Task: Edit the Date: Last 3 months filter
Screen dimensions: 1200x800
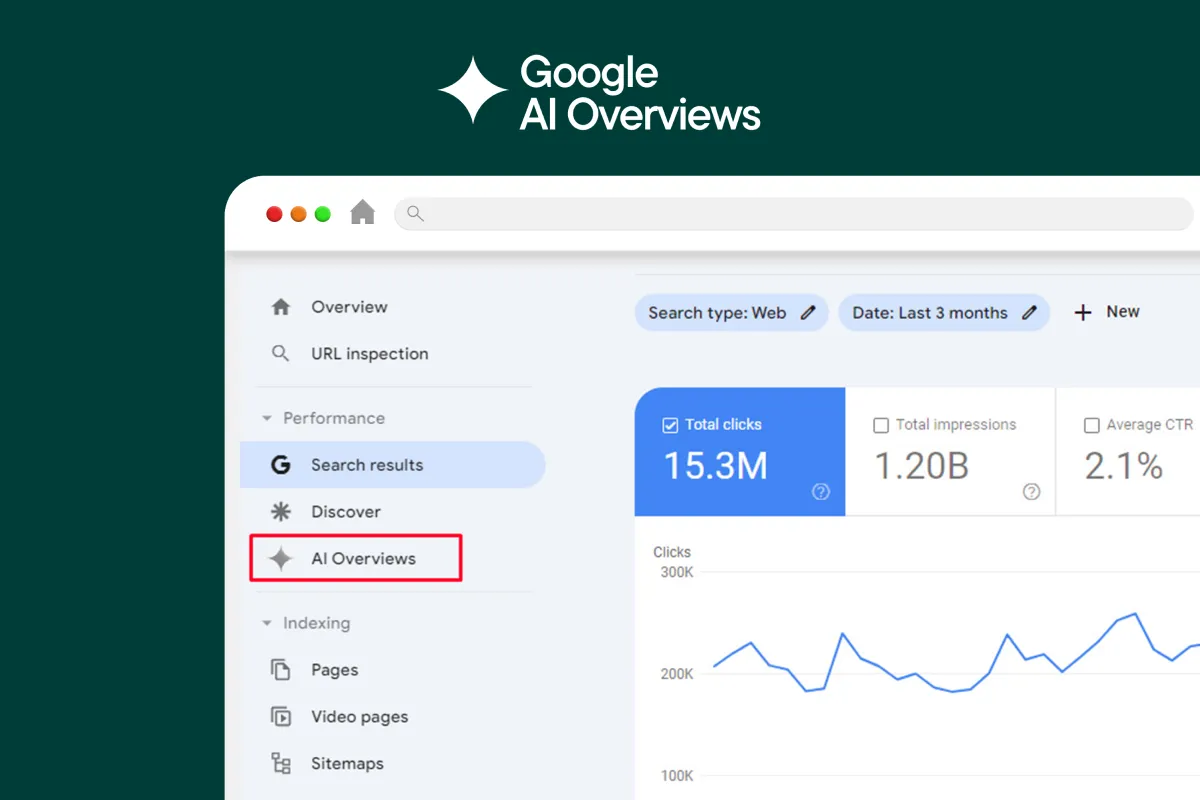Action: point(944,313)
